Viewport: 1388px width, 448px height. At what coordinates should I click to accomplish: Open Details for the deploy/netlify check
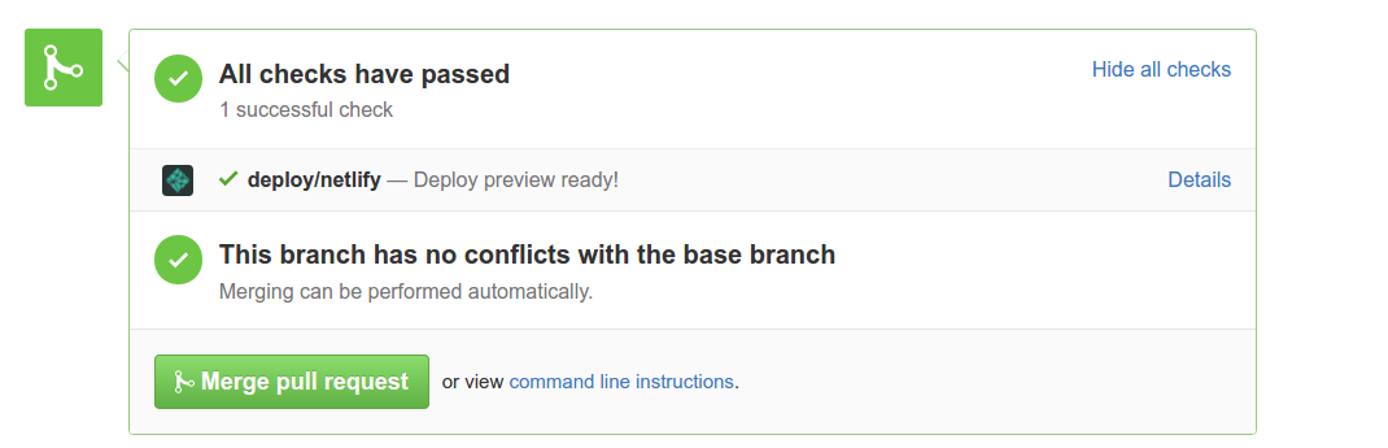tap(1199, 180)
